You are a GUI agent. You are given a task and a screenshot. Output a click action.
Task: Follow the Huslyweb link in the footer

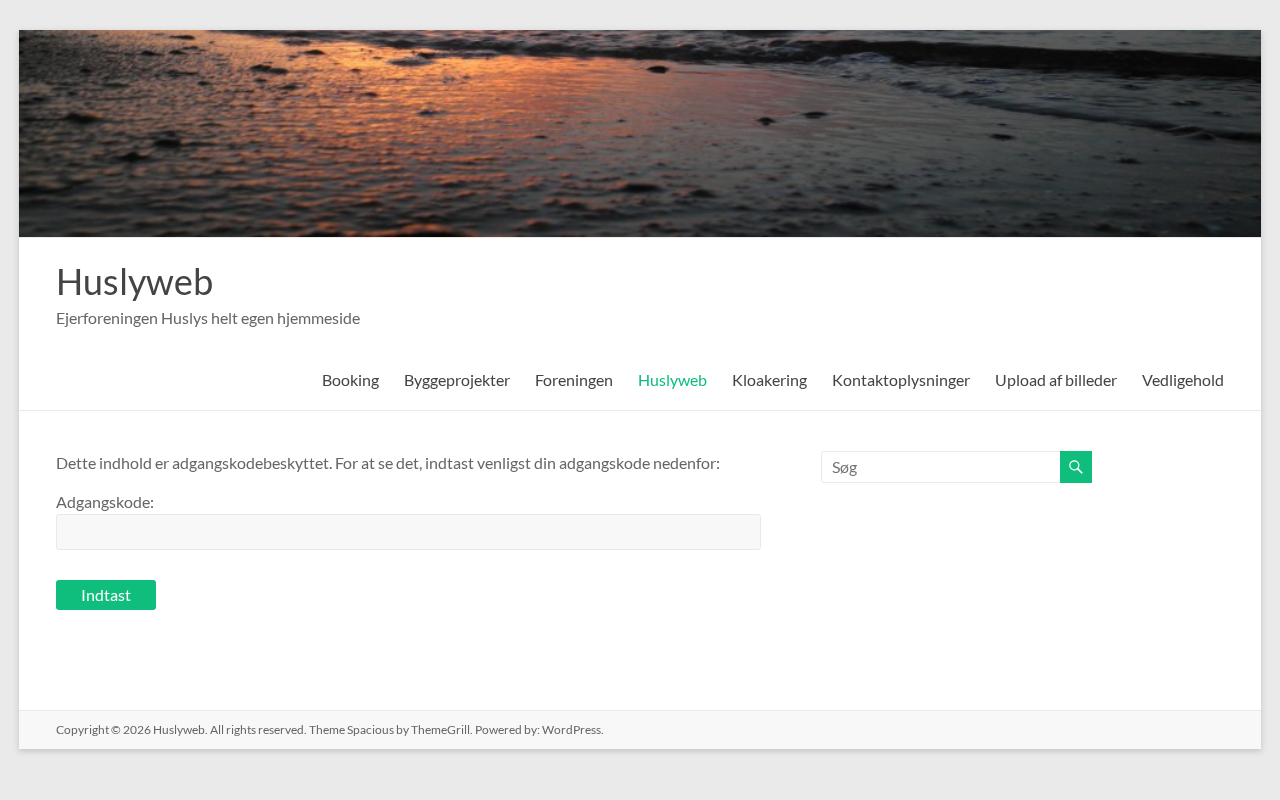pos(179,730)
